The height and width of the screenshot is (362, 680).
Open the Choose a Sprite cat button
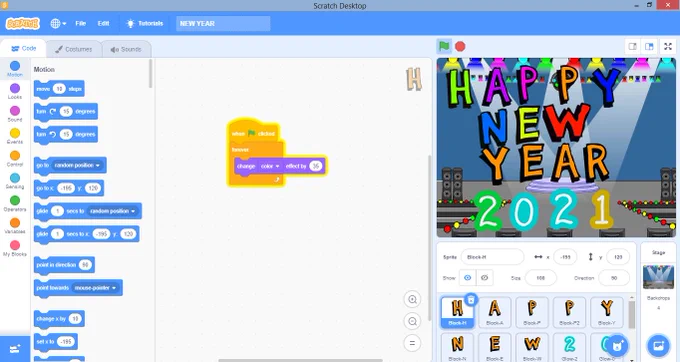616,346
